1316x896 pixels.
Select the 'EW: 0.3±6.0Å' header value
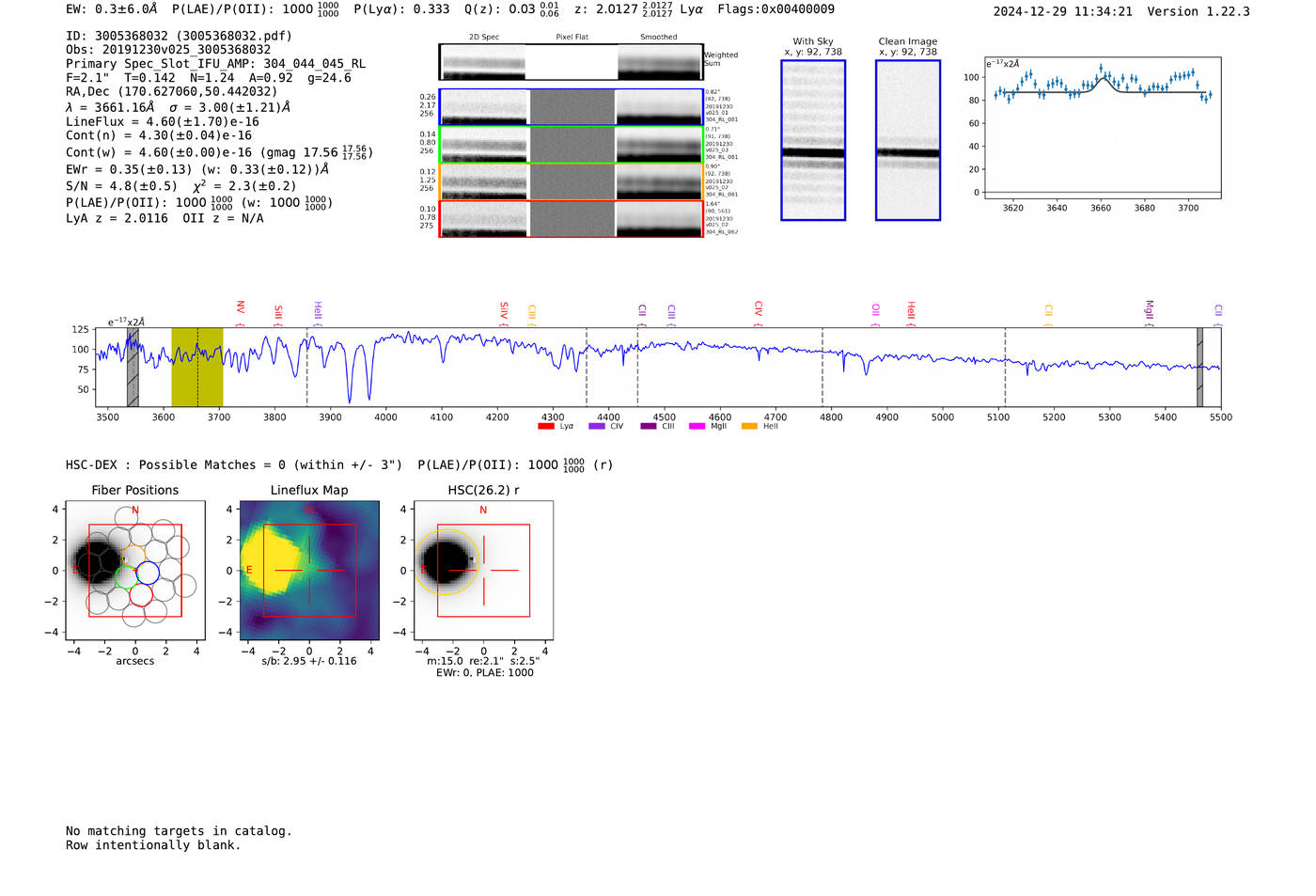pyautogui.click(x=112, y=9)
